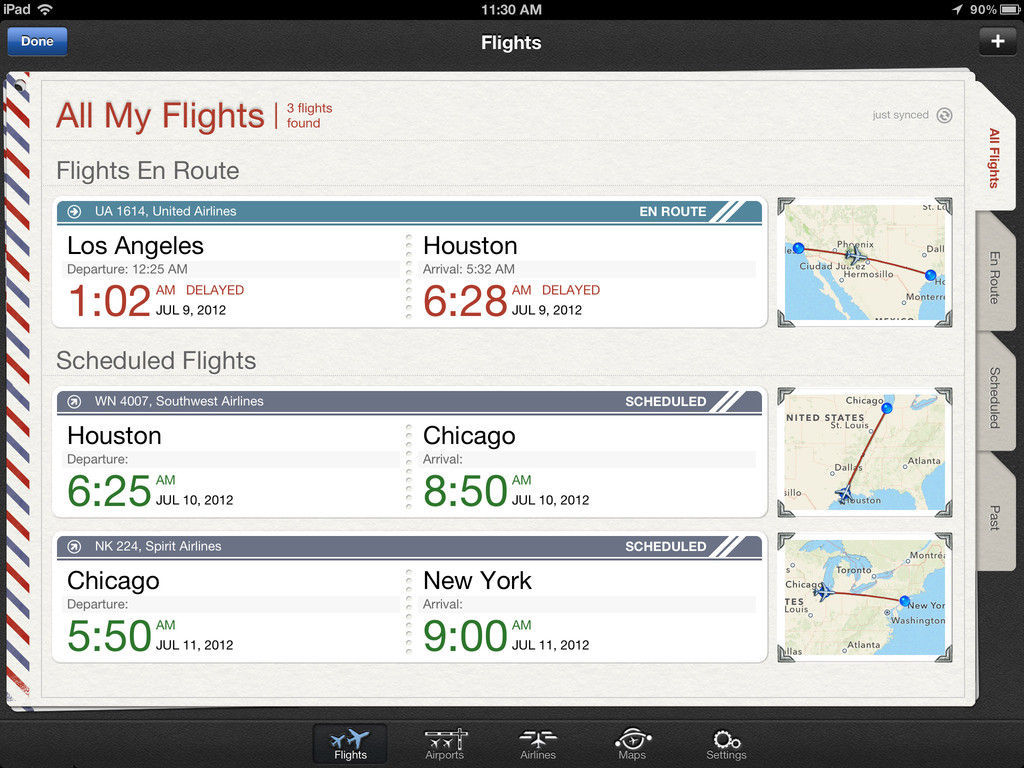Switch to the Past side tab
Image resolution: width=1024 pixels, height=768 pixels.
[x=995, y=517]
